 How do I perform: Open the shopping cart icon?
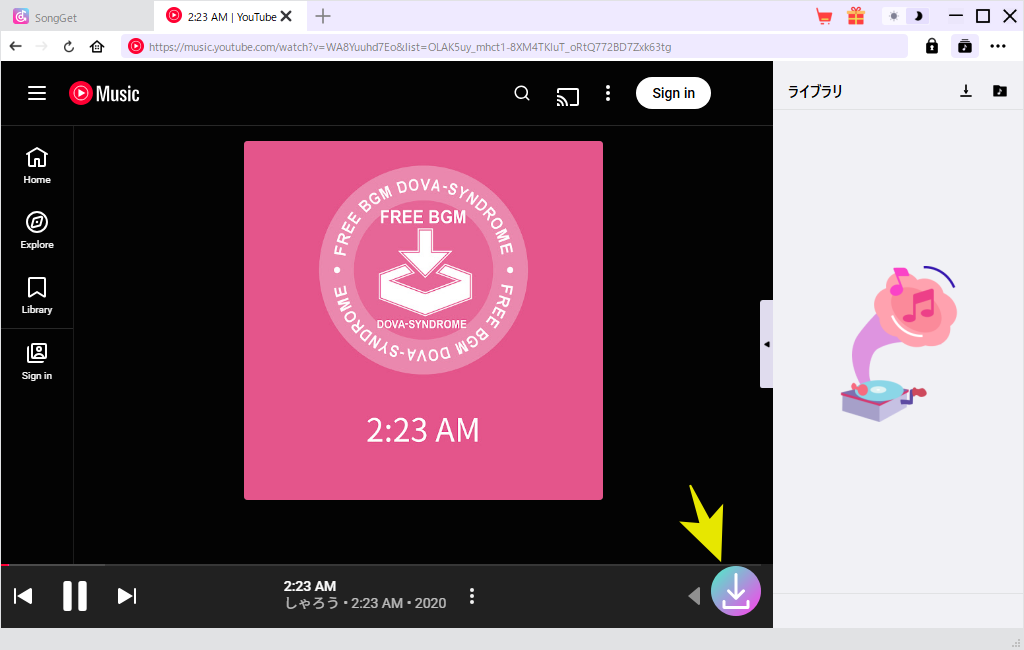pyautogui.click(x=824, y=16)
